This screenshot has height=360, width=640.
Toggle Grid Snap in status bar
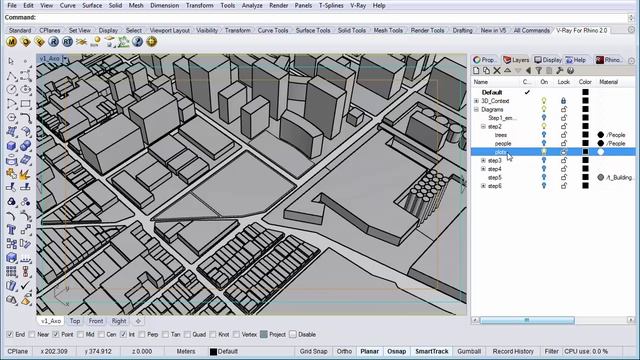coord(313,351)
